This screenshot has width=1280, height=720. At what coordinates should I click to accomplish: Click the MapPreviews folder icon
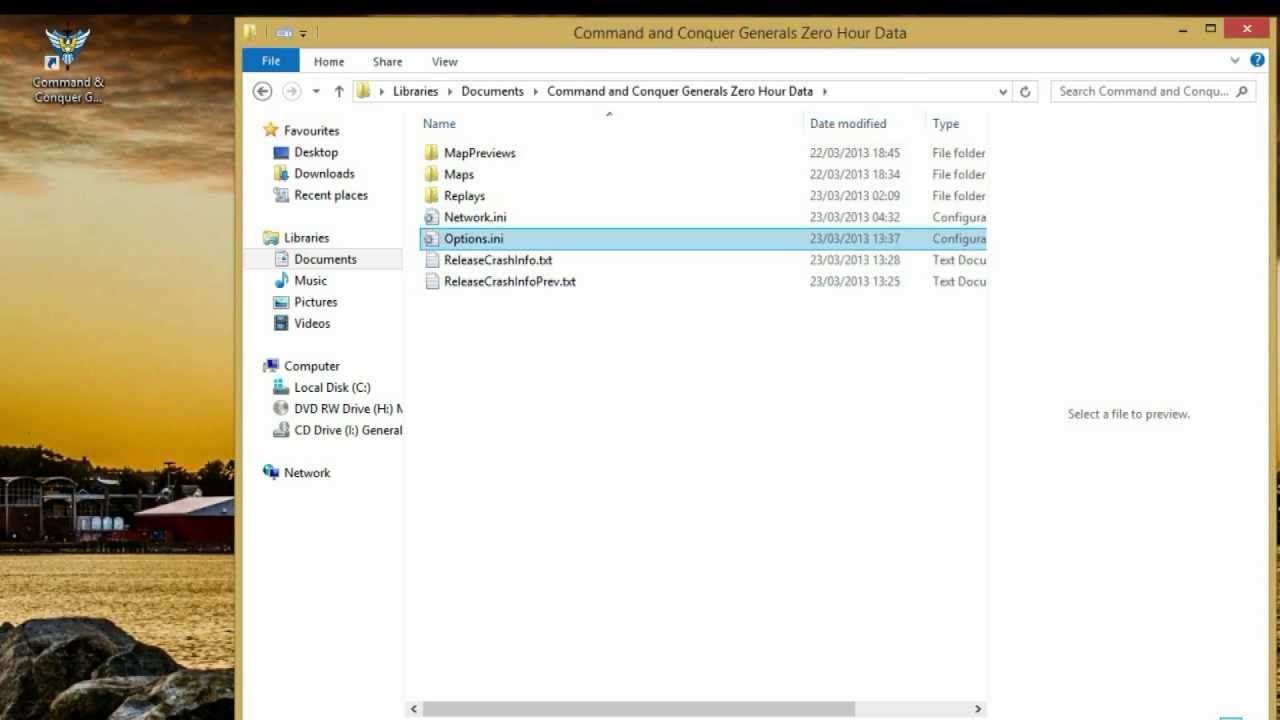(x=431, y=153)
